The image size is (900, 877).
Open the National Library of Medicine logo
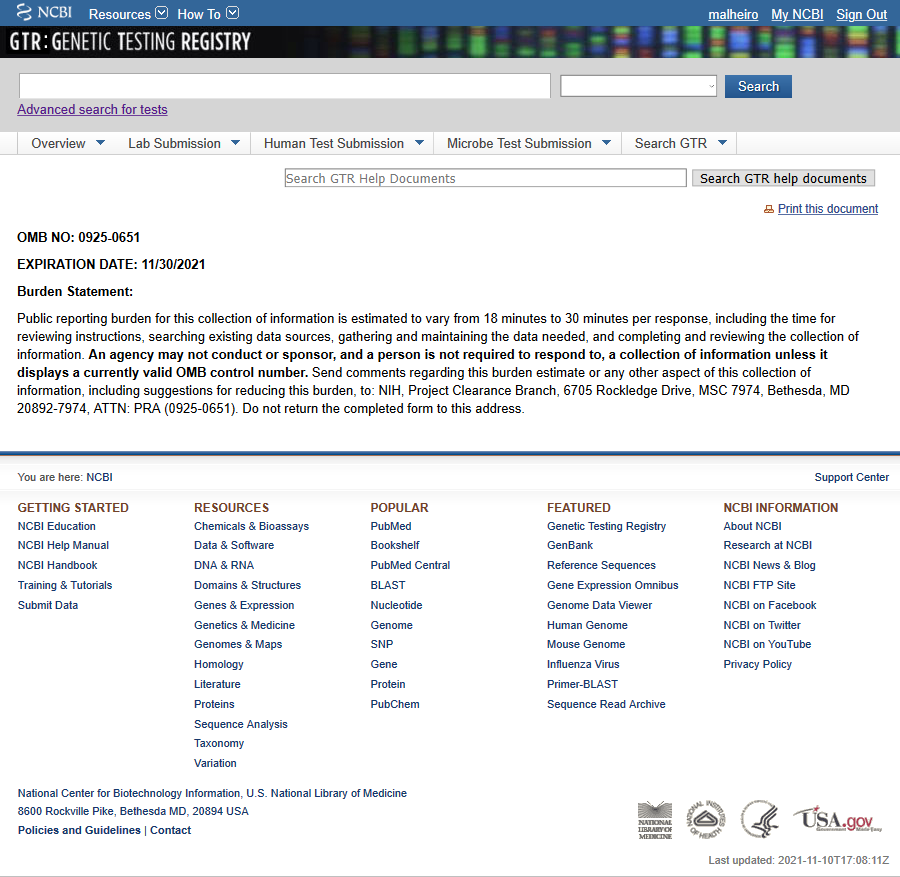tap(655, 820)
